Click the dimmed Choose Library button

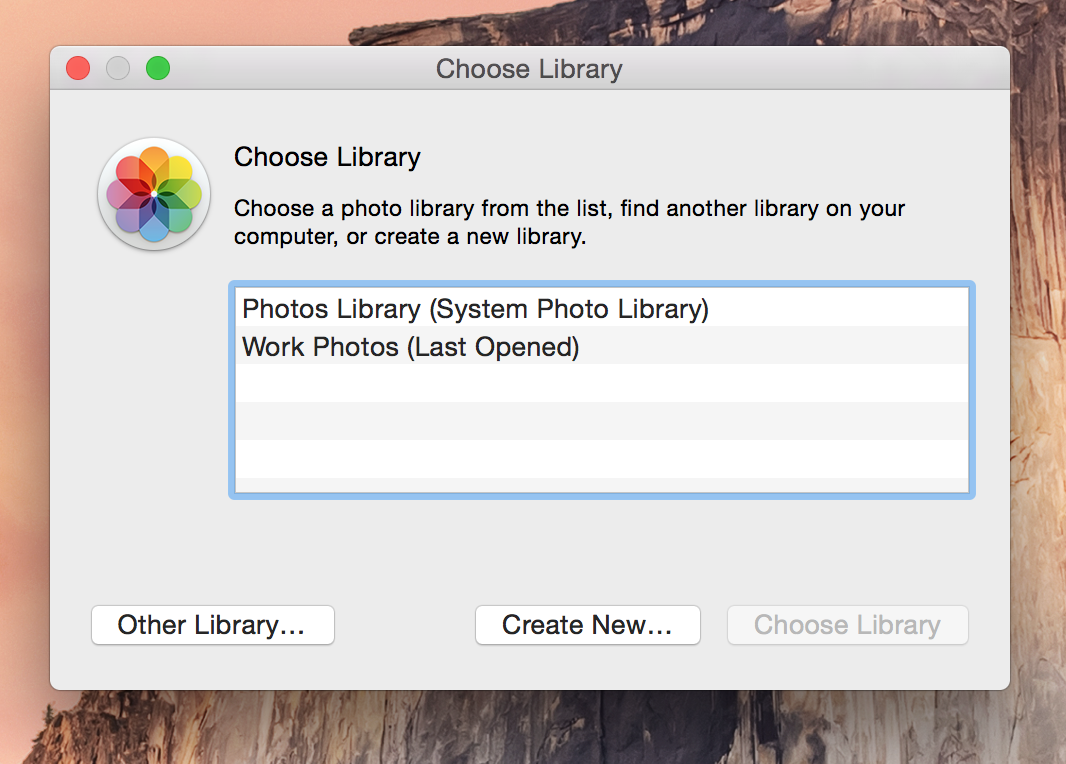(848, 625)
